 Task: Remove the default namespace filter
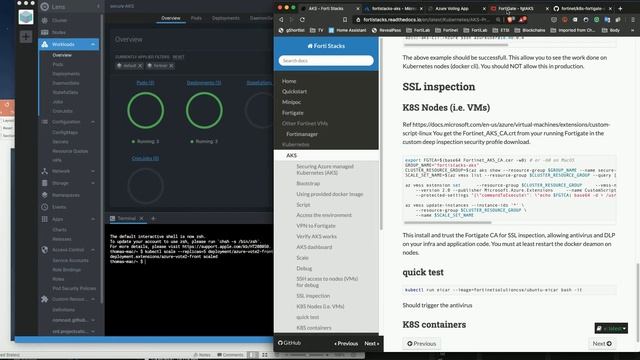click(140, 65)
